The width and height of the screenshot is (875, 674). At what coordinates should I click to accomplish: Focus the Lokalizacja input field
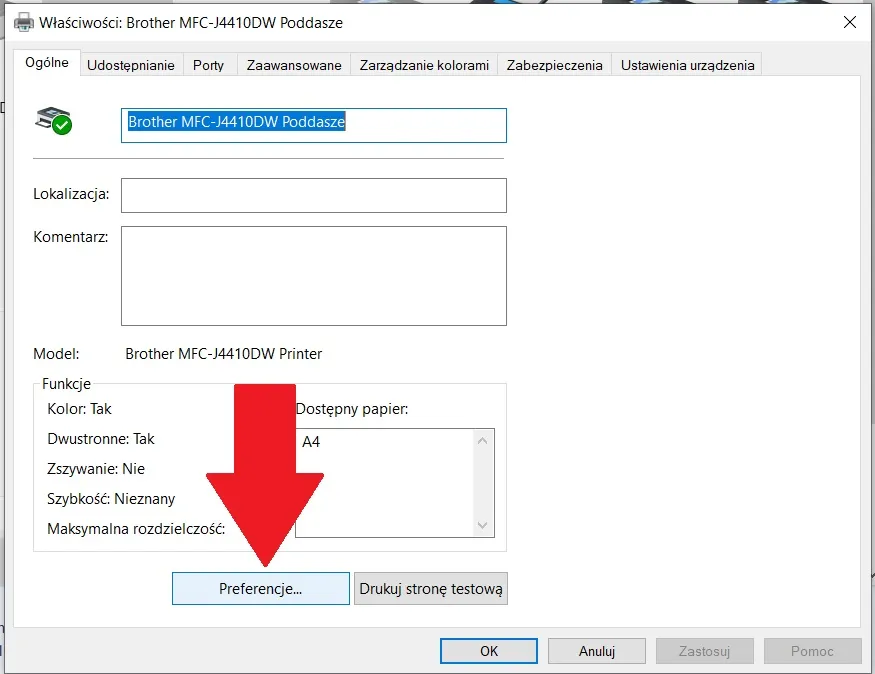pyautogui.click(x=313, y=195)
